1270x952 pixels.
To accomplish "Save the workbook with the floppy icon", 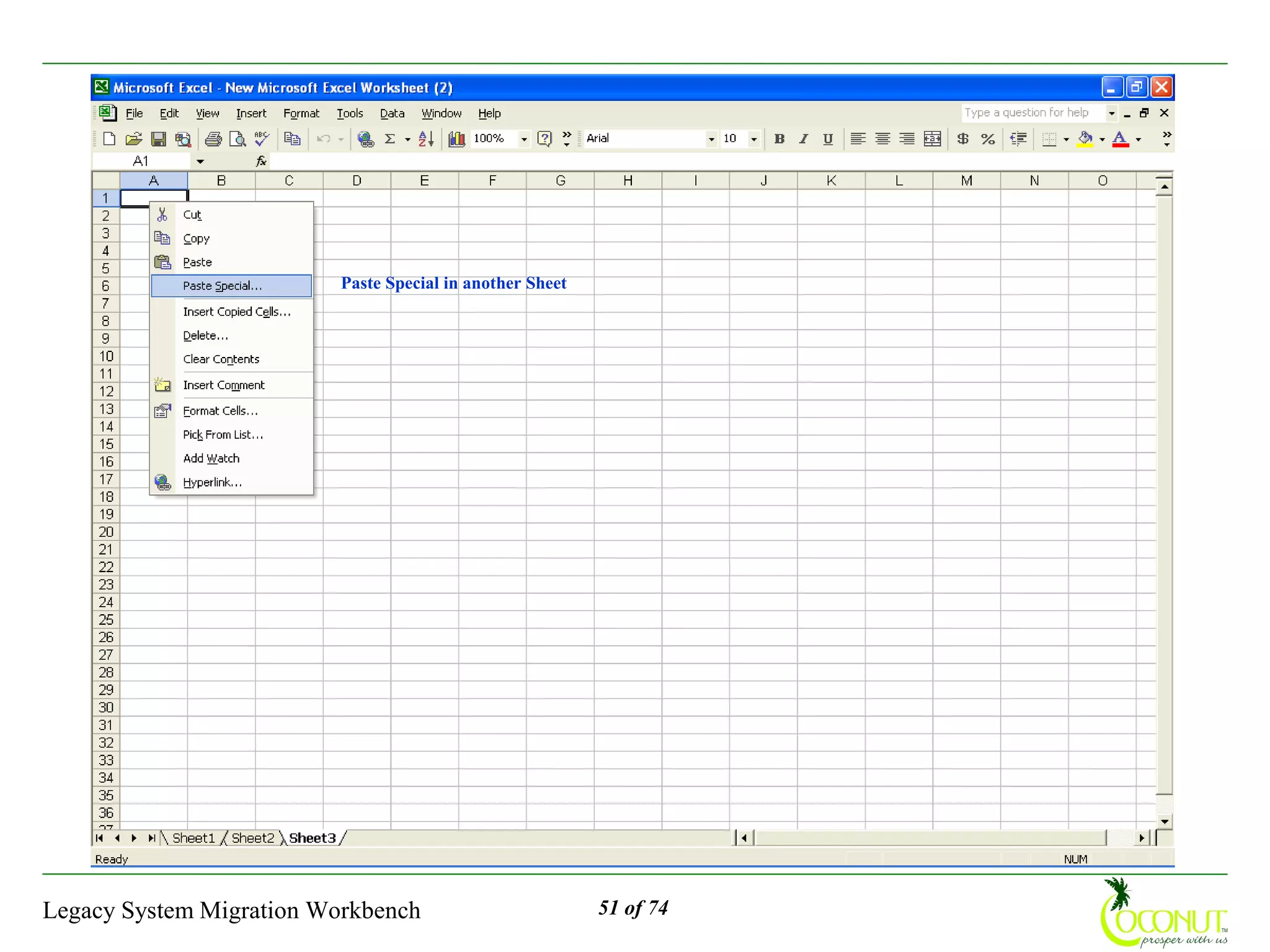I will click(x=158, y=139).
